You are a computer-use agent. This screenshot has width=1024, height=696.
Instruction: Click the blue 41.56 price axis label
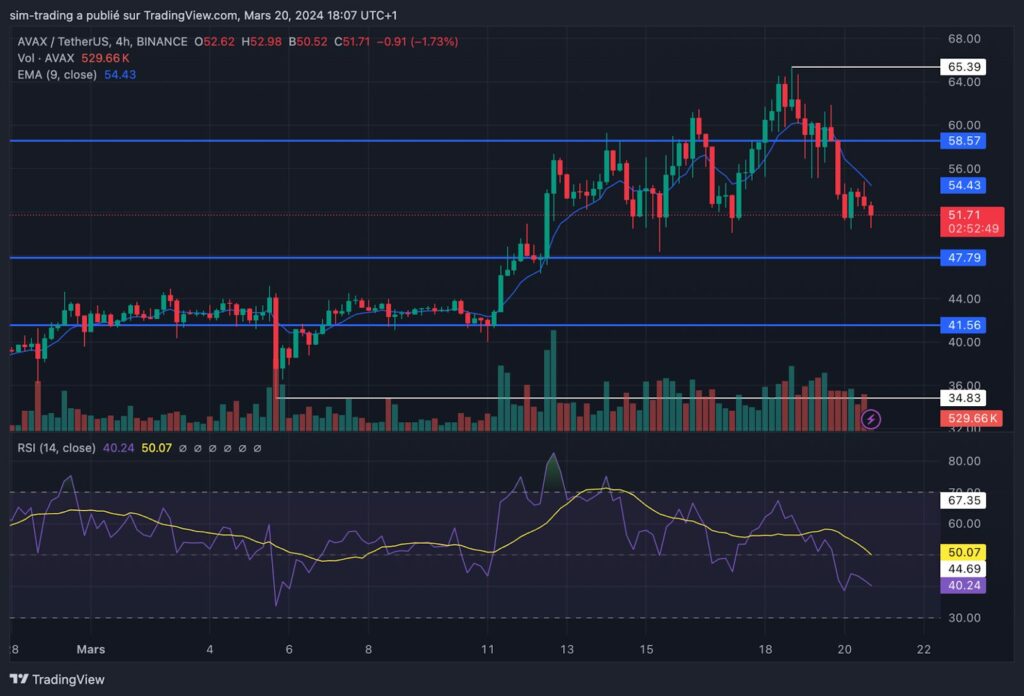[x=963, y=324]
